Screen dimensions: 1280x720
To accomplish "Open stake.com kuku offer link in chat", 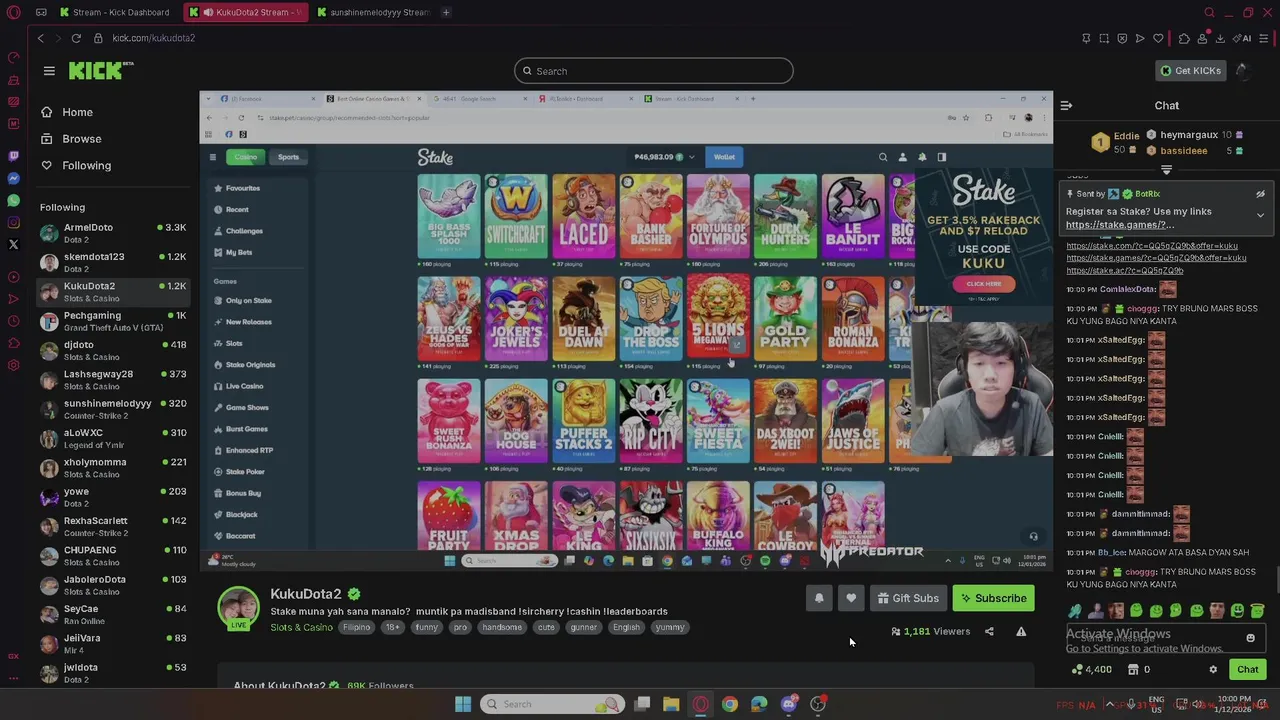I will tap(1152, 246).
